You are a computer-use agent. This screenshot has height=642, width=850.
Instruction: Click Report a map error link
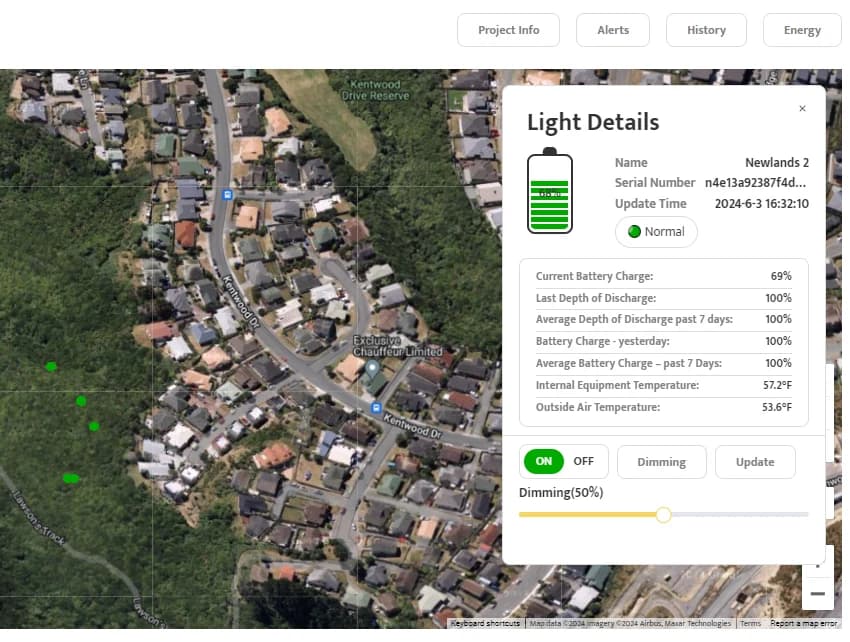803,624
